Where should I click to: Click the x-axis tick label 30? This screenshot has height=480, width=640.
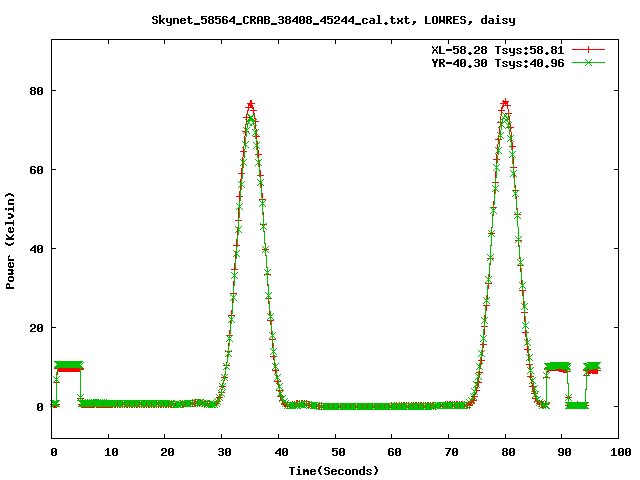tap(224, 452)
